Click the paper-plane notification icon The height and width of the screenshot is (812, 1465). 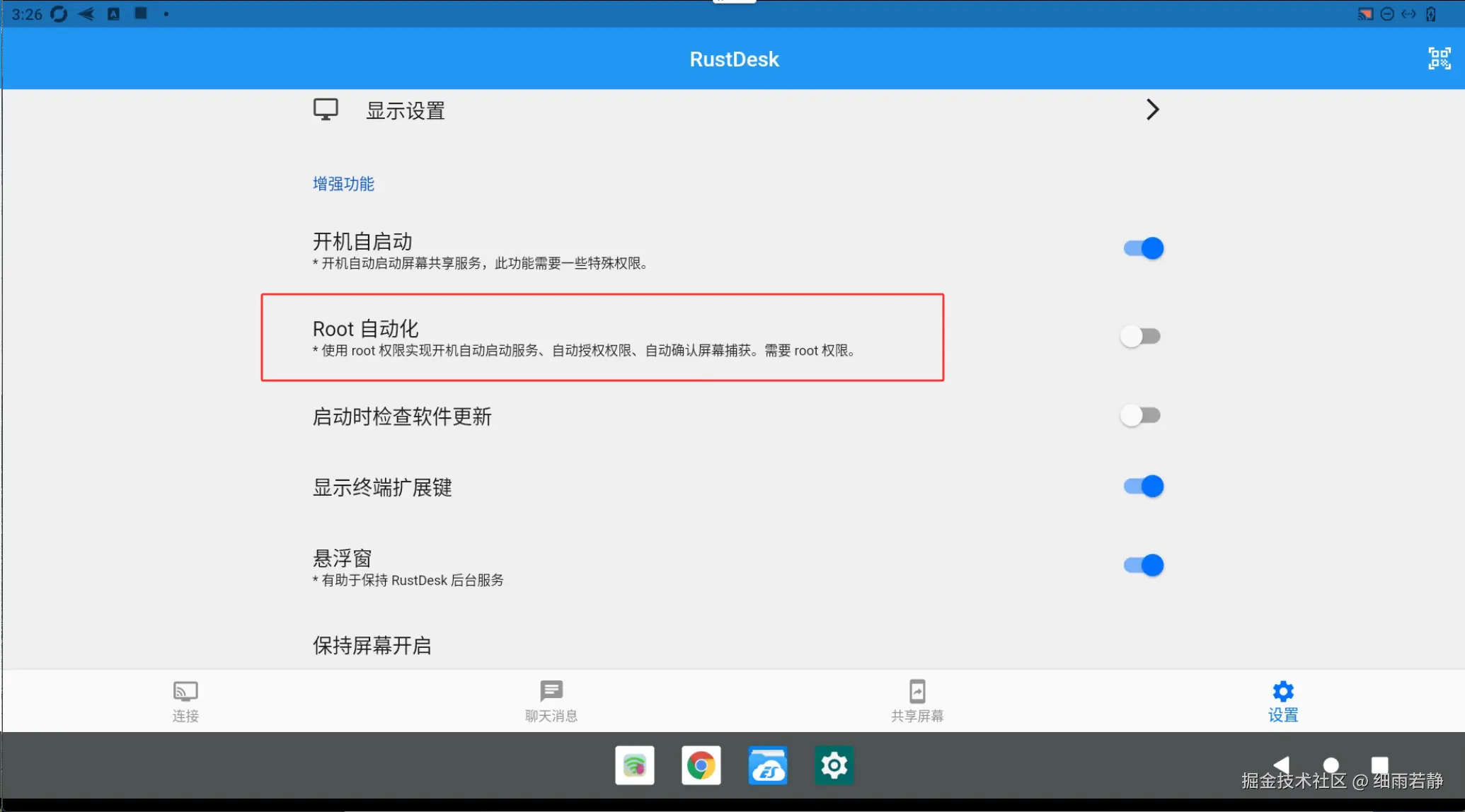click(86, 14)
